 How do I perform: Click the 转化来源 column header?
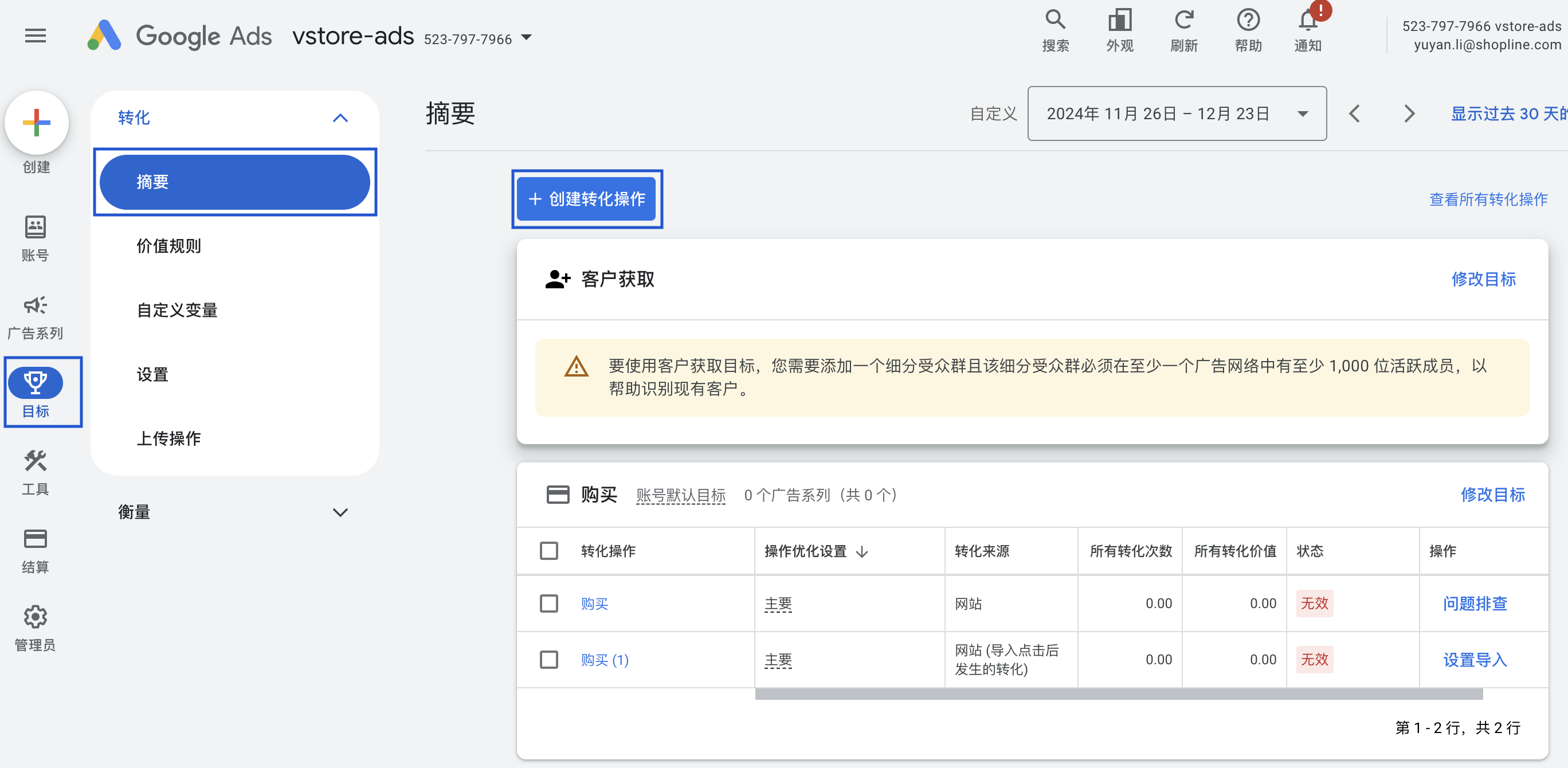[982, 551]
